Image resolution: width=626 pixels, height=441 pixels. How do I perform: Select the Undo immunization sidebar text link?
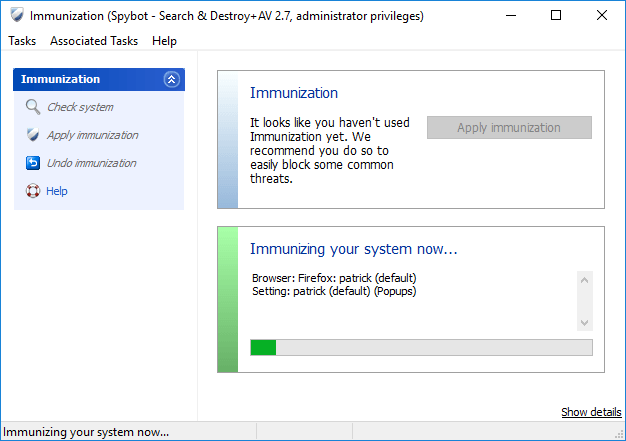(91, 163)
